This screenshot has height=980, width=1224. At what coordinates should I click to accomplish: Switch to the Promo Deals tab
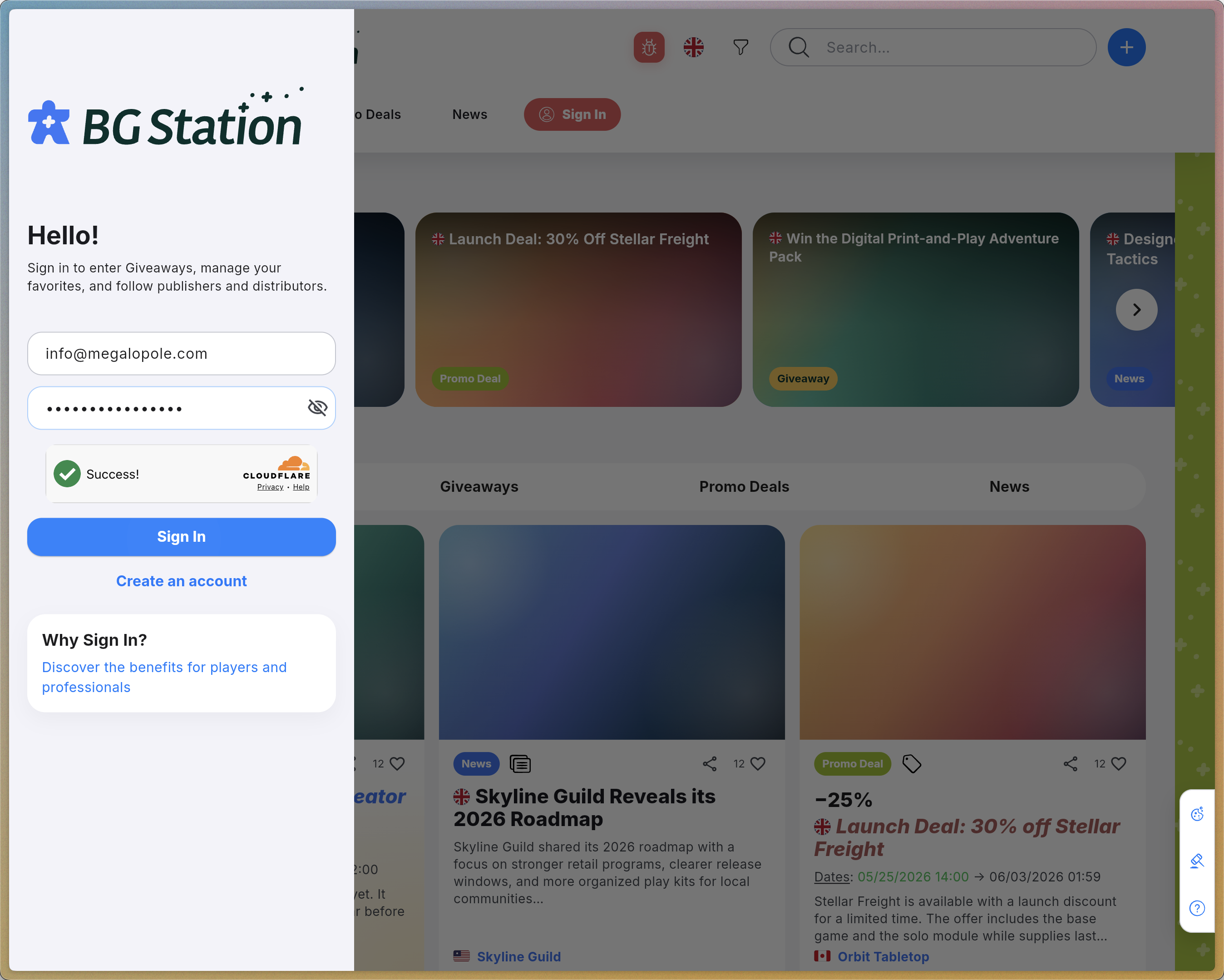[744, 486]
